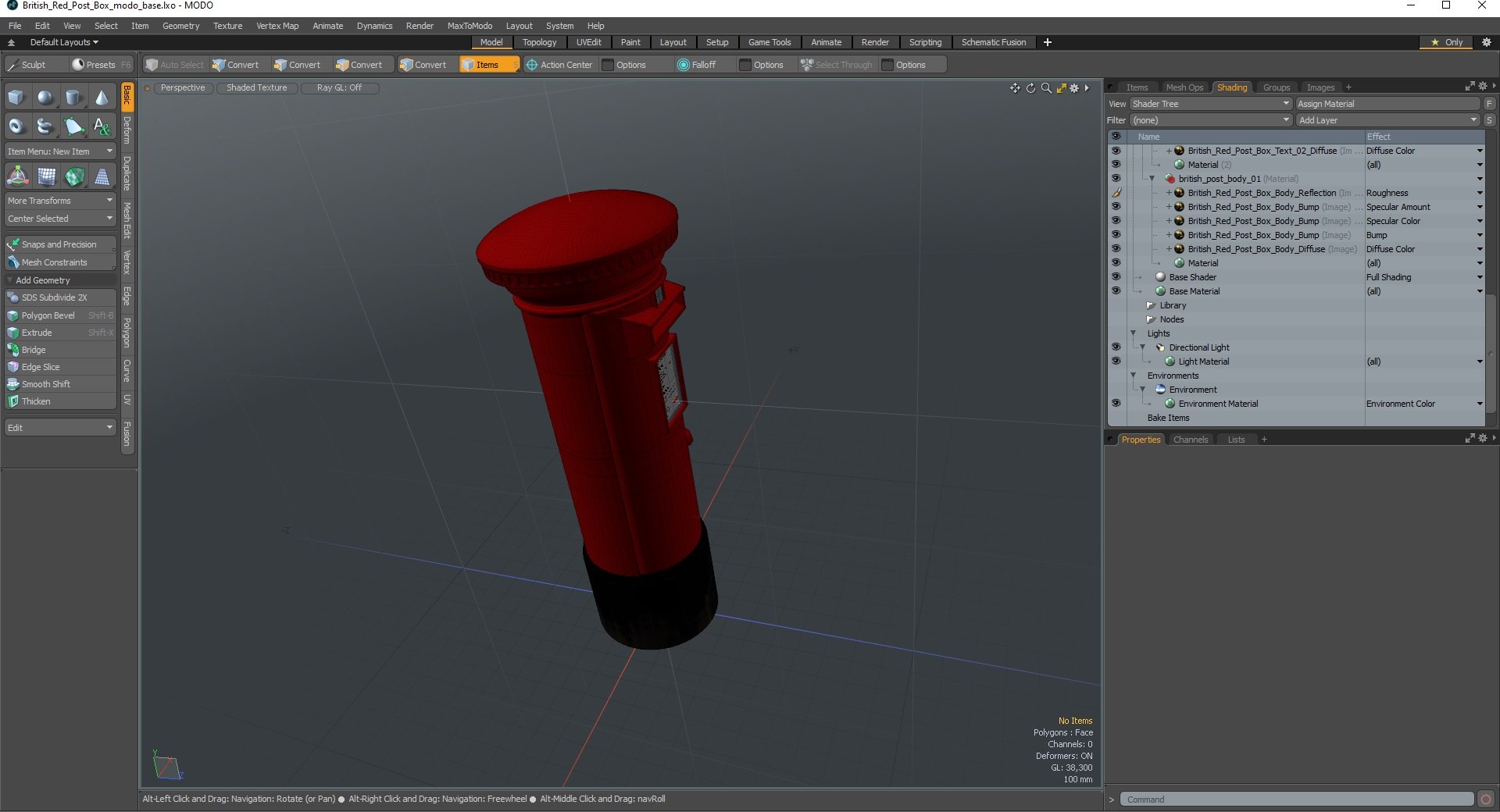Click the Snaps and Precision icon
Viewport: 1500px width, 812px height.
pyautogui.click(x=13, y=244)
